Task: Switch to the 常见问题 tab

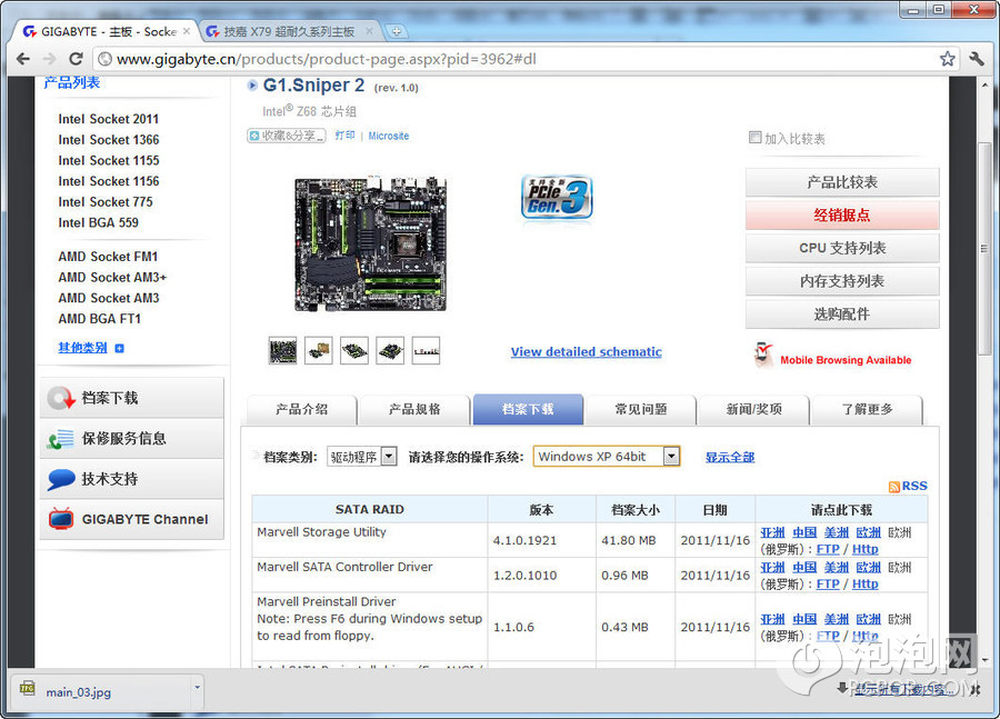Action: pos(640,409)
